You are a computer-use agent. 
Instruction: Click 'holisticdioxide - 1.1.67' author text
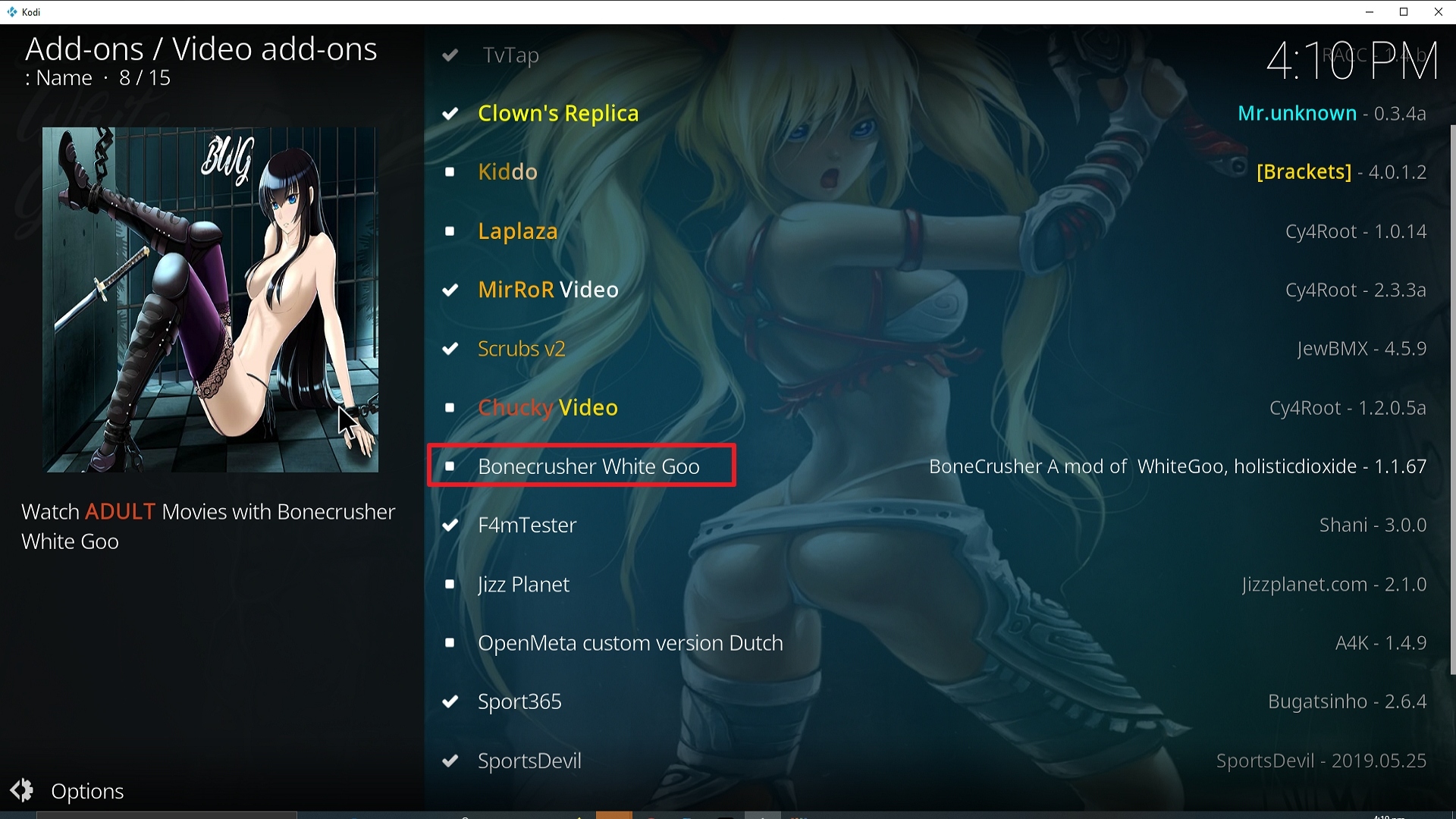click(x=1330, y=466)
